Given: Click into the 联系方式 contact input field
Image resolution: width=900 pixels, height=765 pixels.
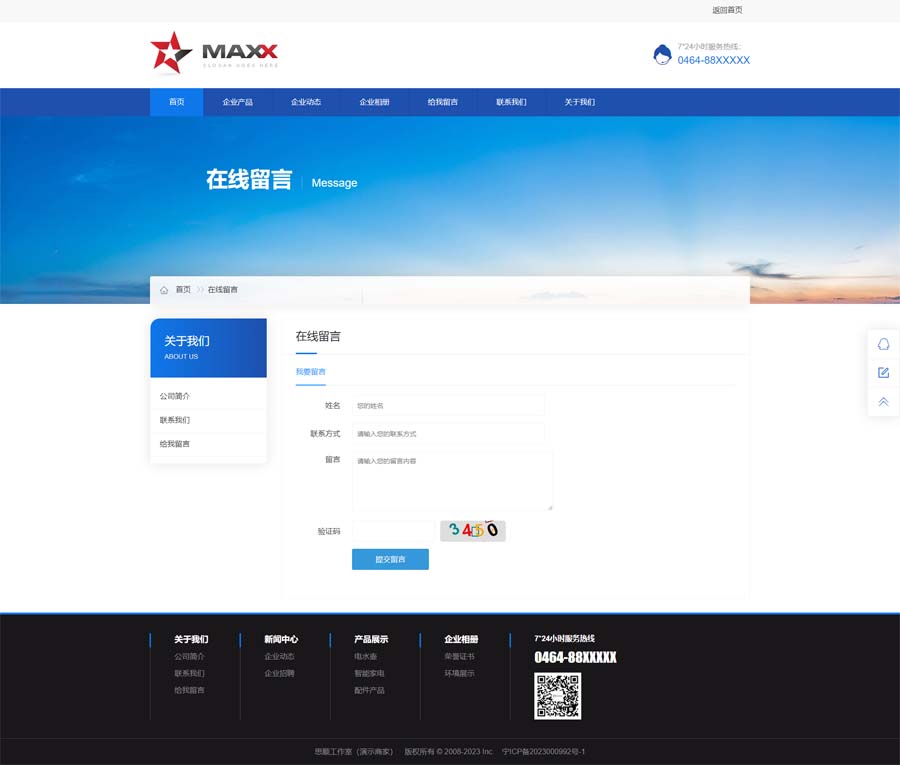Looking at the screenshot, I should [x=448, y=434].
